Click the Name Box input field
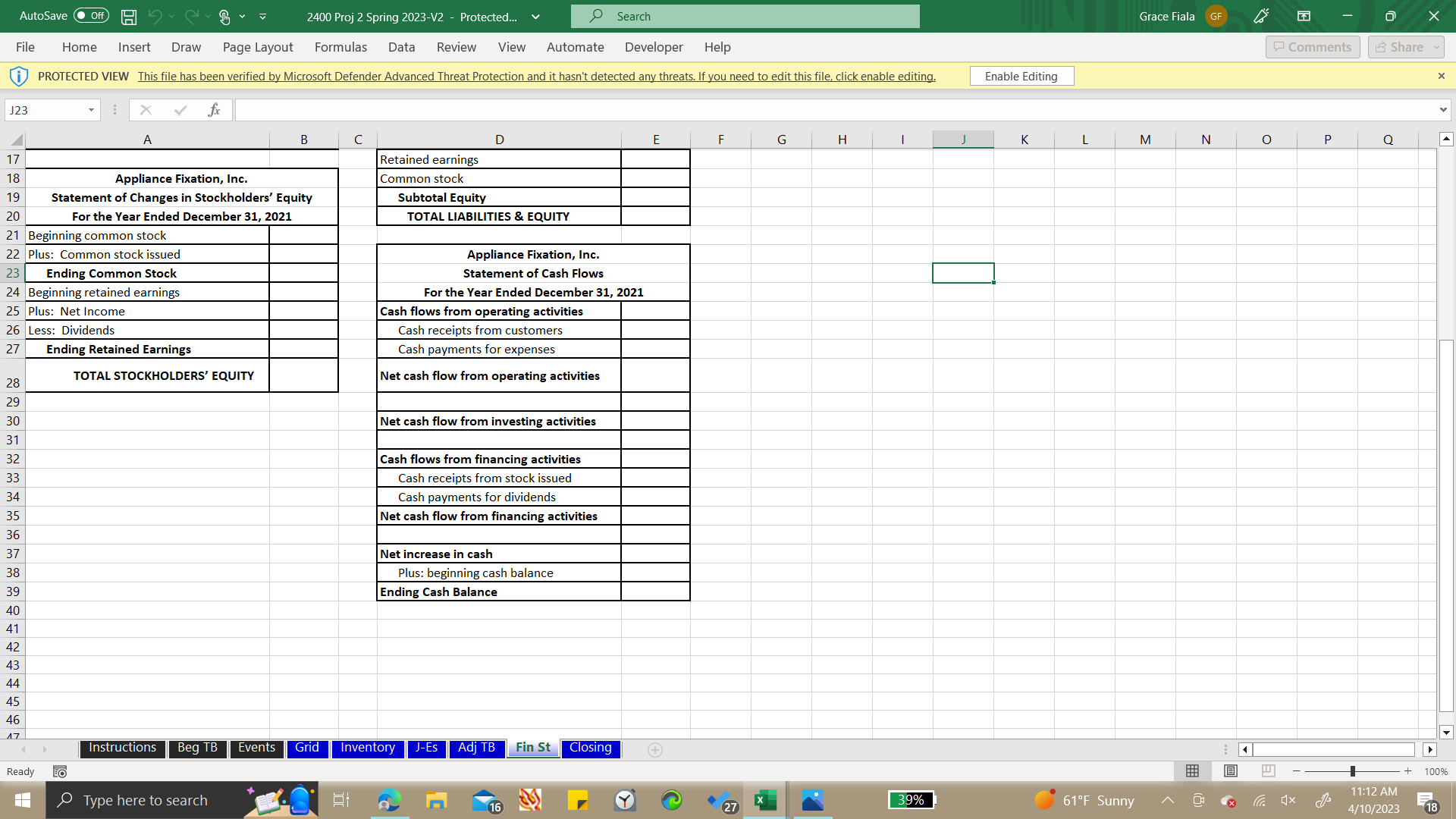The width and height of the screenshot is (1456, 819). [x=52, y=110]
